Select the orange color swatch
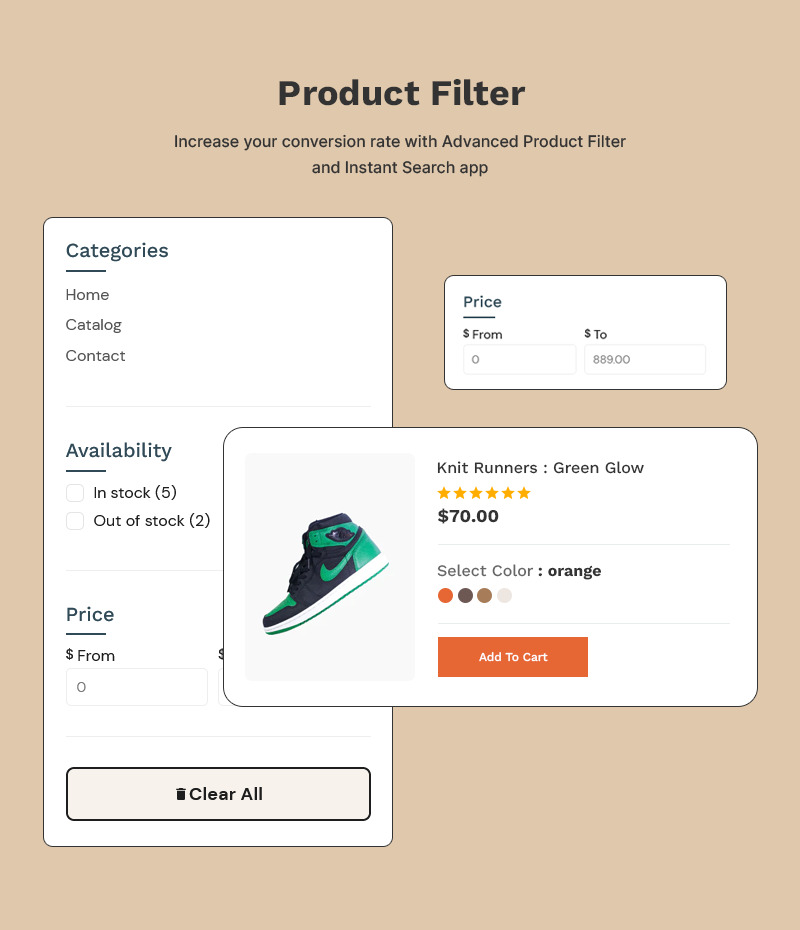This screenshot has width=800, height=930. pyautogui.click(x=445, y=595)
